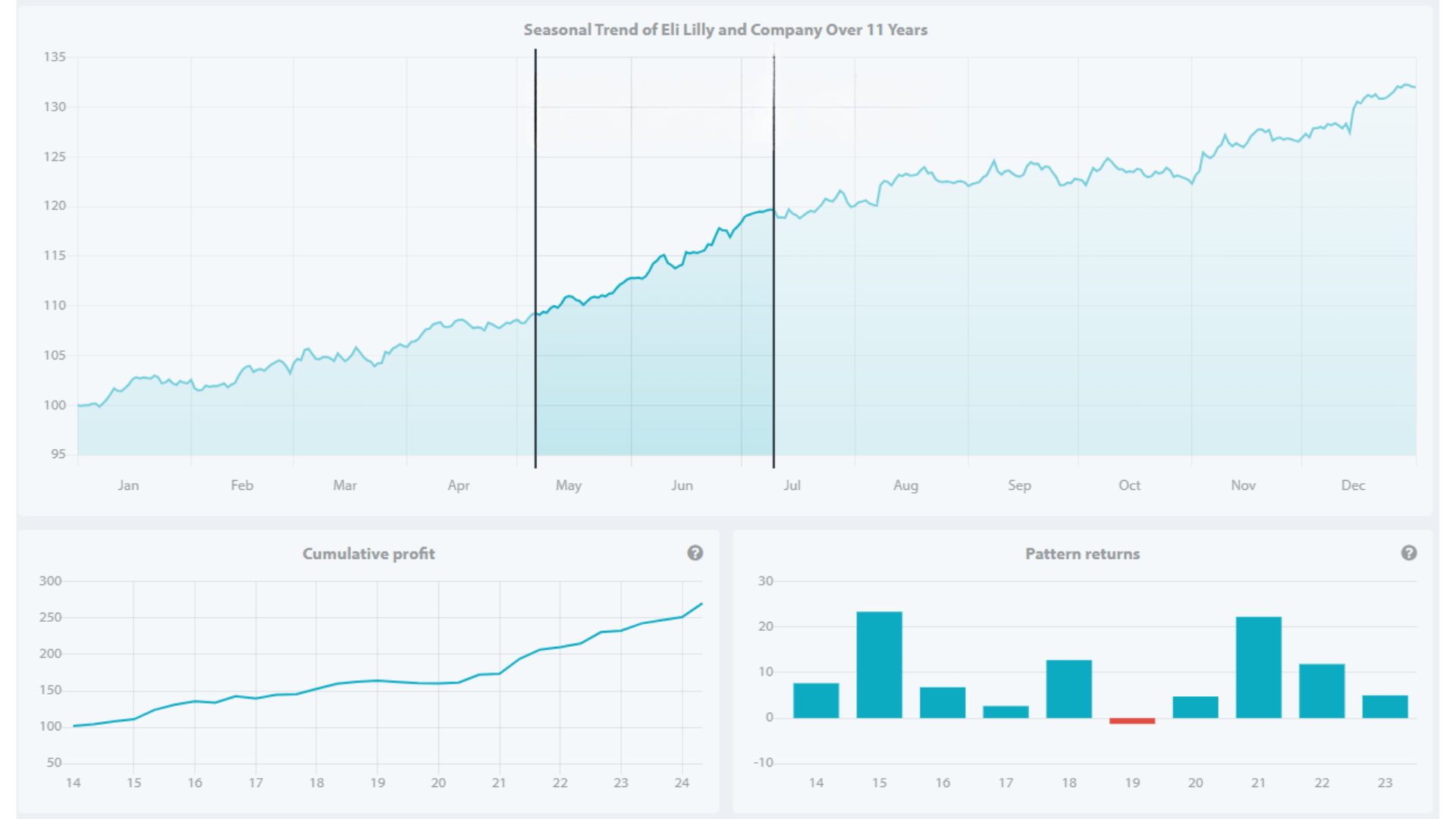
Task: Click the Dec label on the seasonal chart
Action: click(1353, 485)
